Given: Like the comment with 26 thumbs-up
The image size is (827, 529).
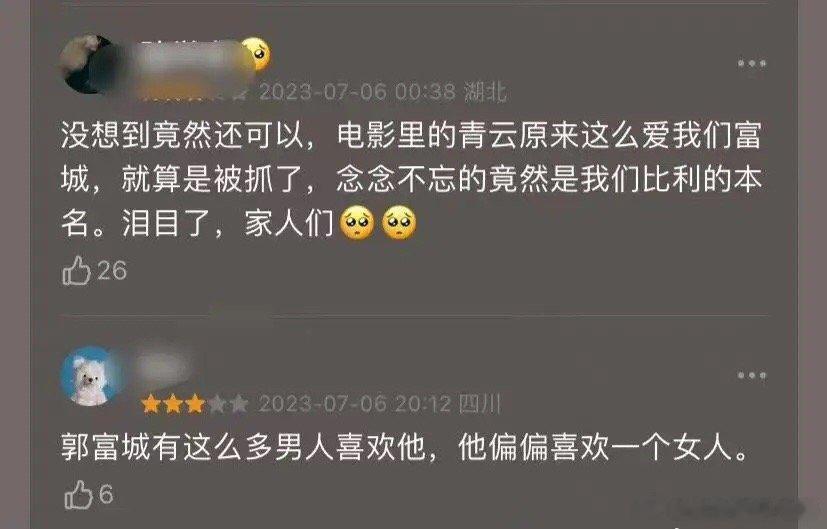Looking at the screenshot, I should click(76, 271).
